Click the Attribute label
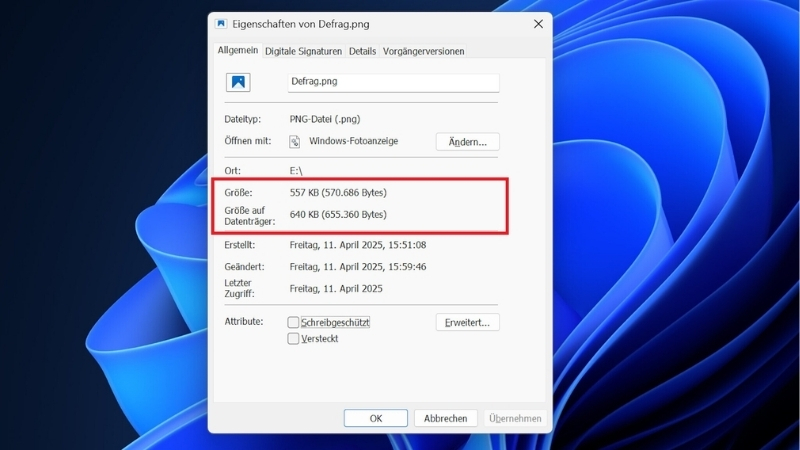The height and width of the screenshot is (450, 800). coord(244,321)
